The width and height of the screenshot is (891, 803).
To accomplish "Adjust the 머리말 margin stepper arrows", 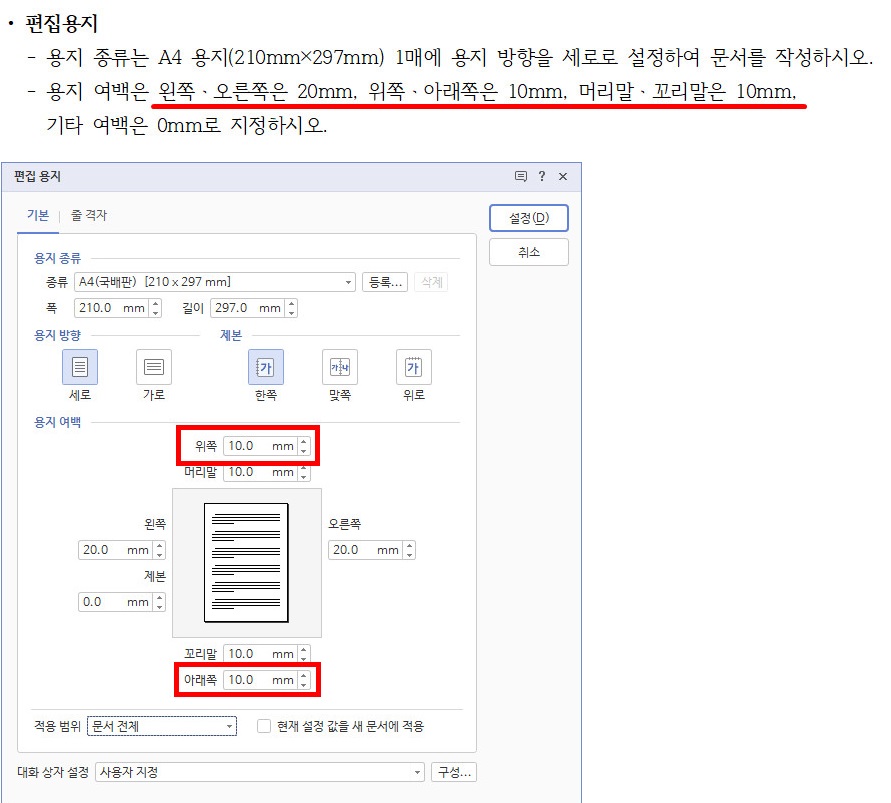I will click(304, 472).
